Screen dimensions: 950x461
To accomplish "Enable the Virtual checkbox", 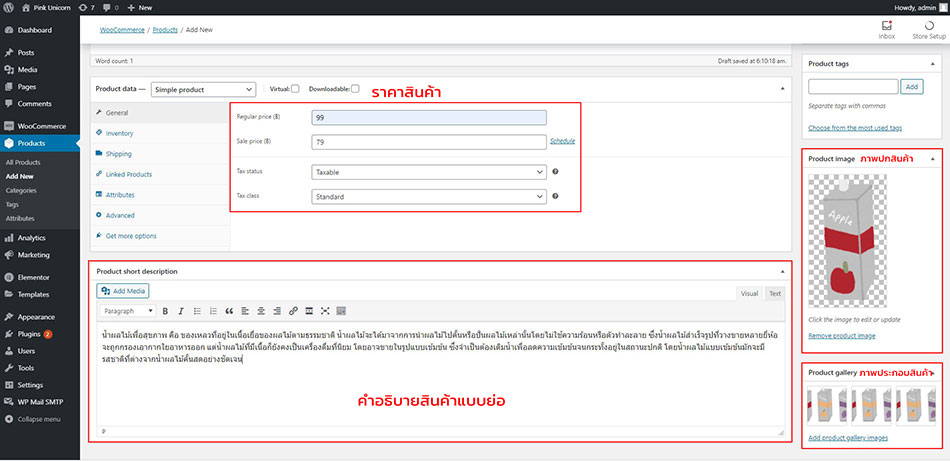I will [295, 89].
